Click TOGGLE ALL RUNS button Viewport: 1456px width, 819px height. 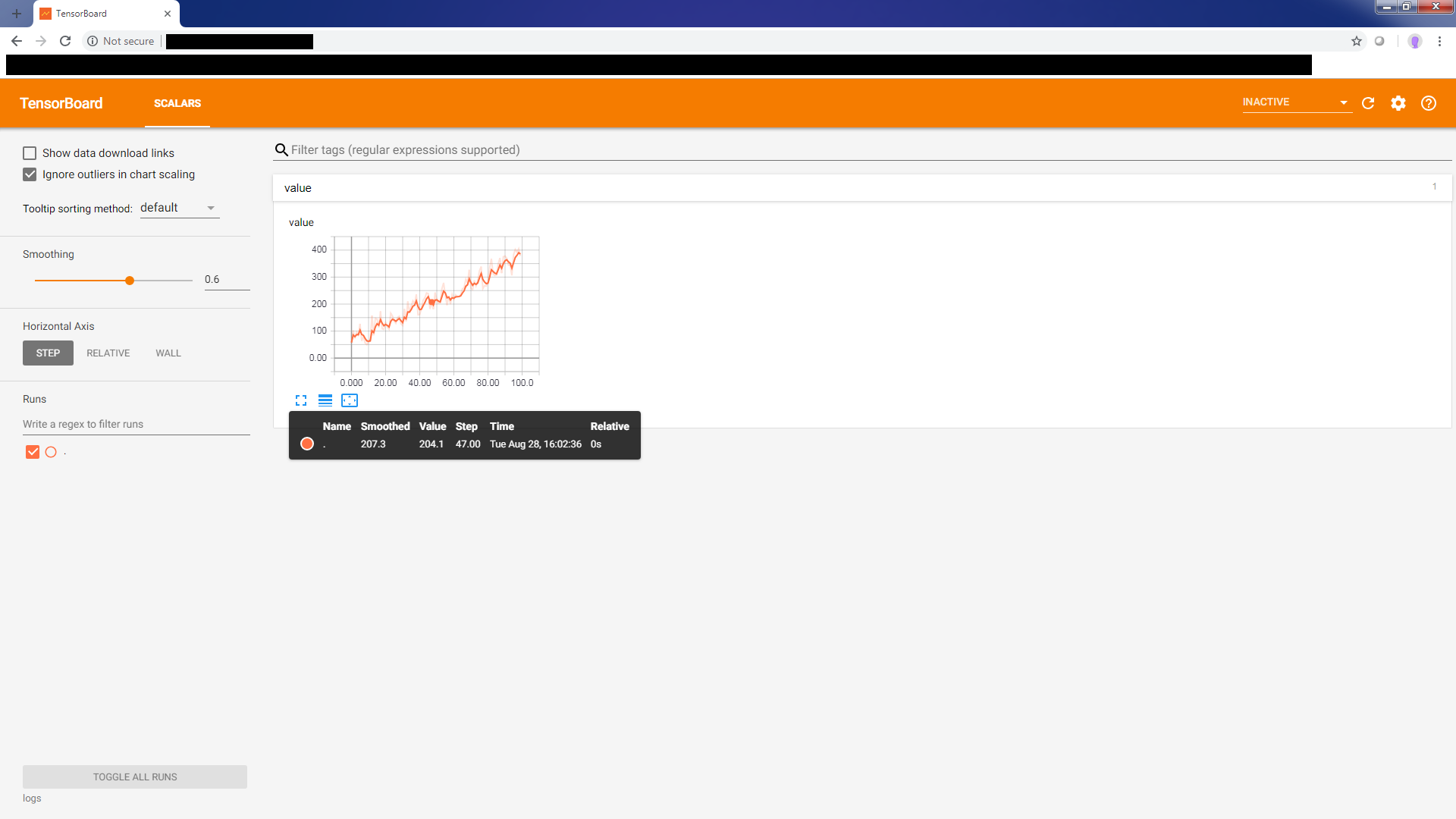(x=135, y=777)
